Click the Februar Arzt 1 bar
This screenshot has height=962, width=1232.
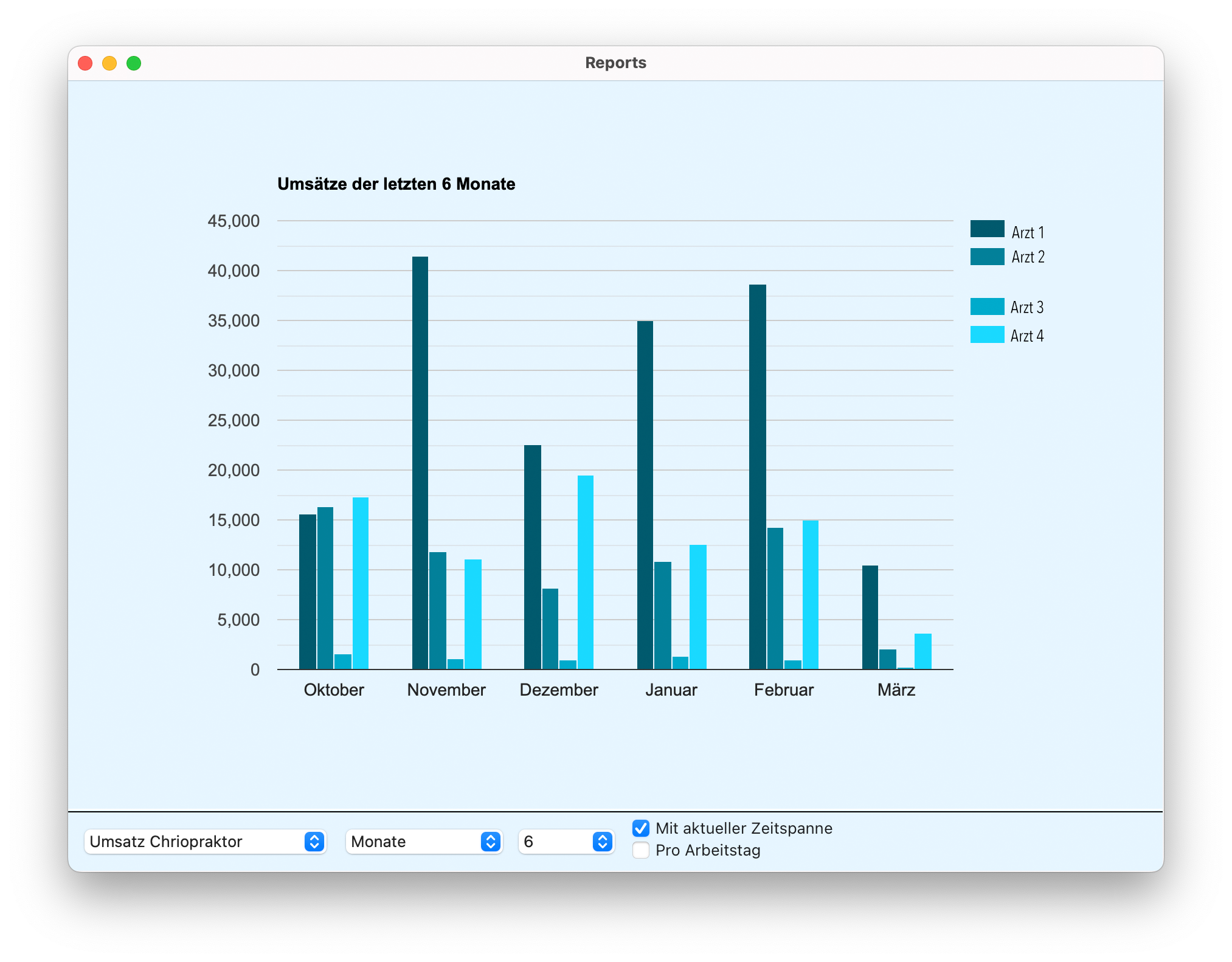(x=757, y=477)
